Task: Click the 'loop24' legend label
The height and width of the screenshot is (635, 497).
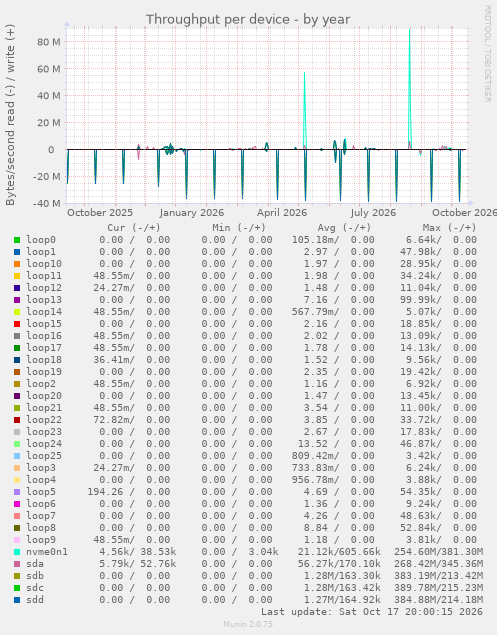Action: pos(44,444)
